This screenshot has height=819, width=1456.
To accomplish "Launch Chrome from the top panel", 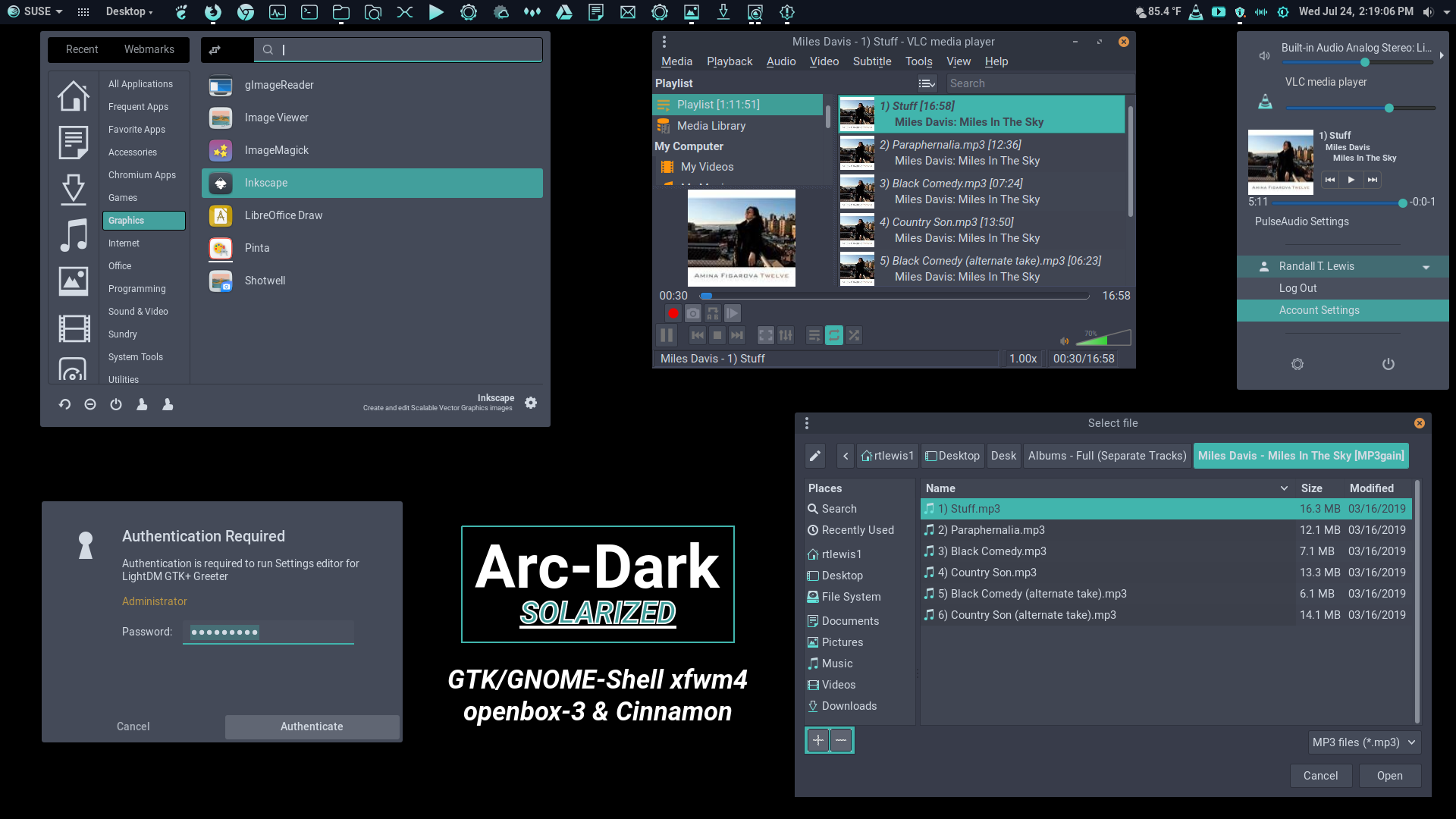I will 246,11.
